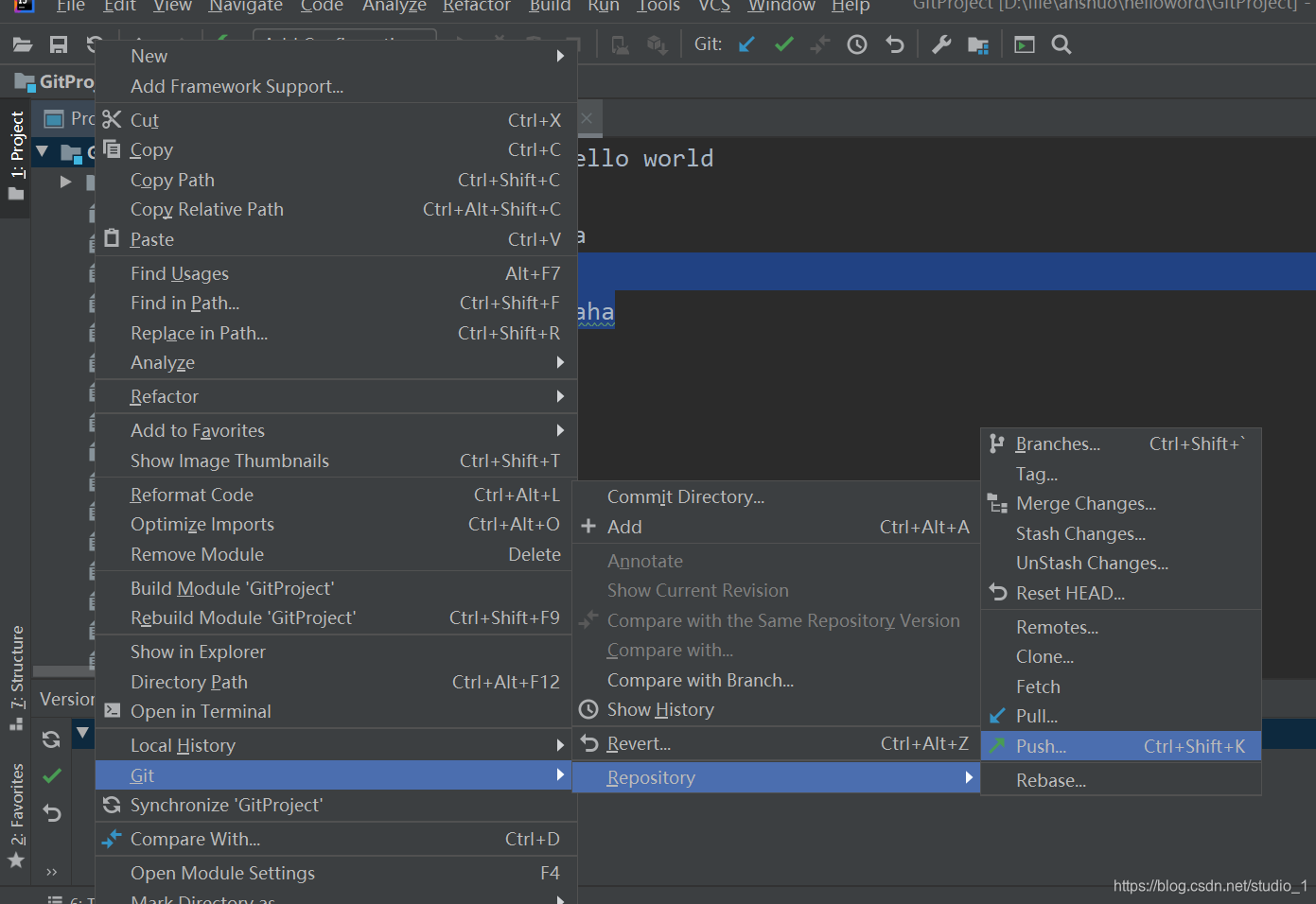Click the clipboard icon next to Paste
Viewport: 1316px width, 904px height.
[x=112, y=238]
